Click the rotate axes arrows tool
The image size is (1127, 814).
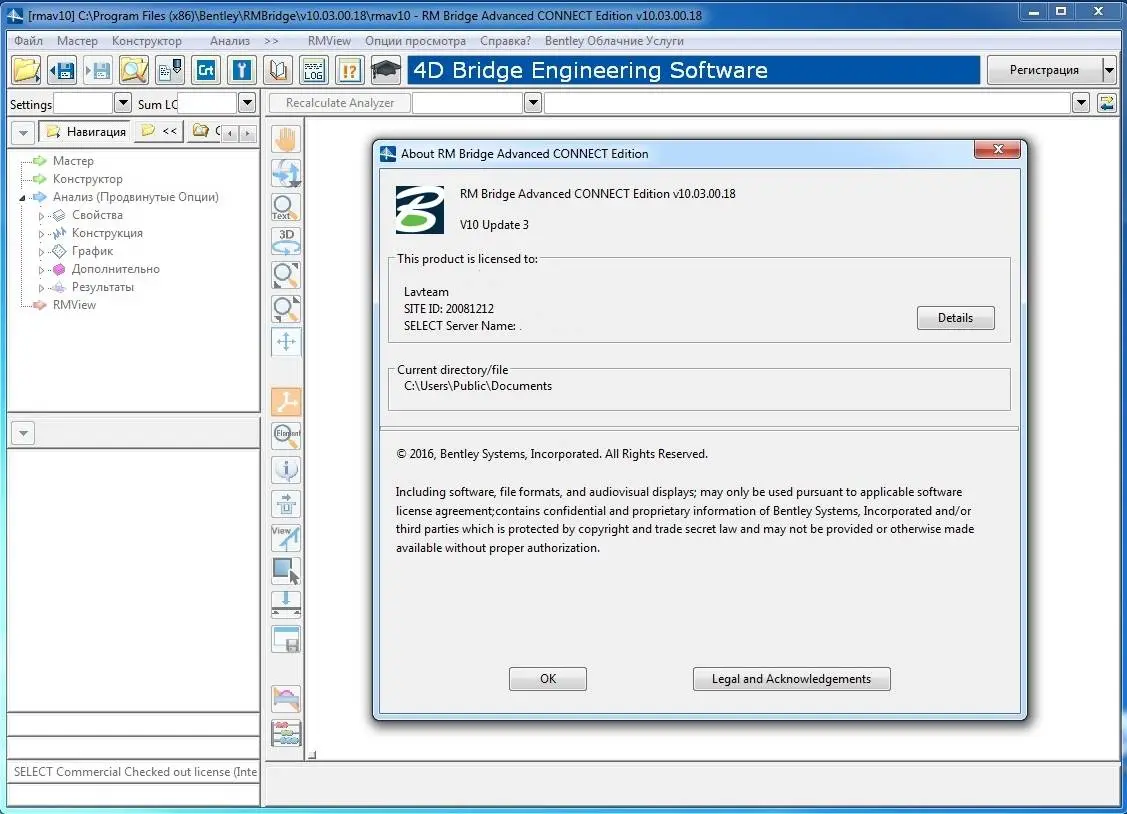286,173
